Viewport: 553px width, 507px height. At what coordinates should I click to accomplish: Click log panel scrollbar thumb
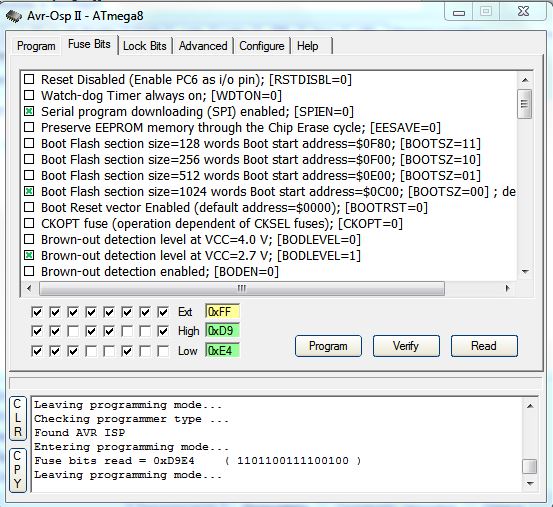point(530,466)
